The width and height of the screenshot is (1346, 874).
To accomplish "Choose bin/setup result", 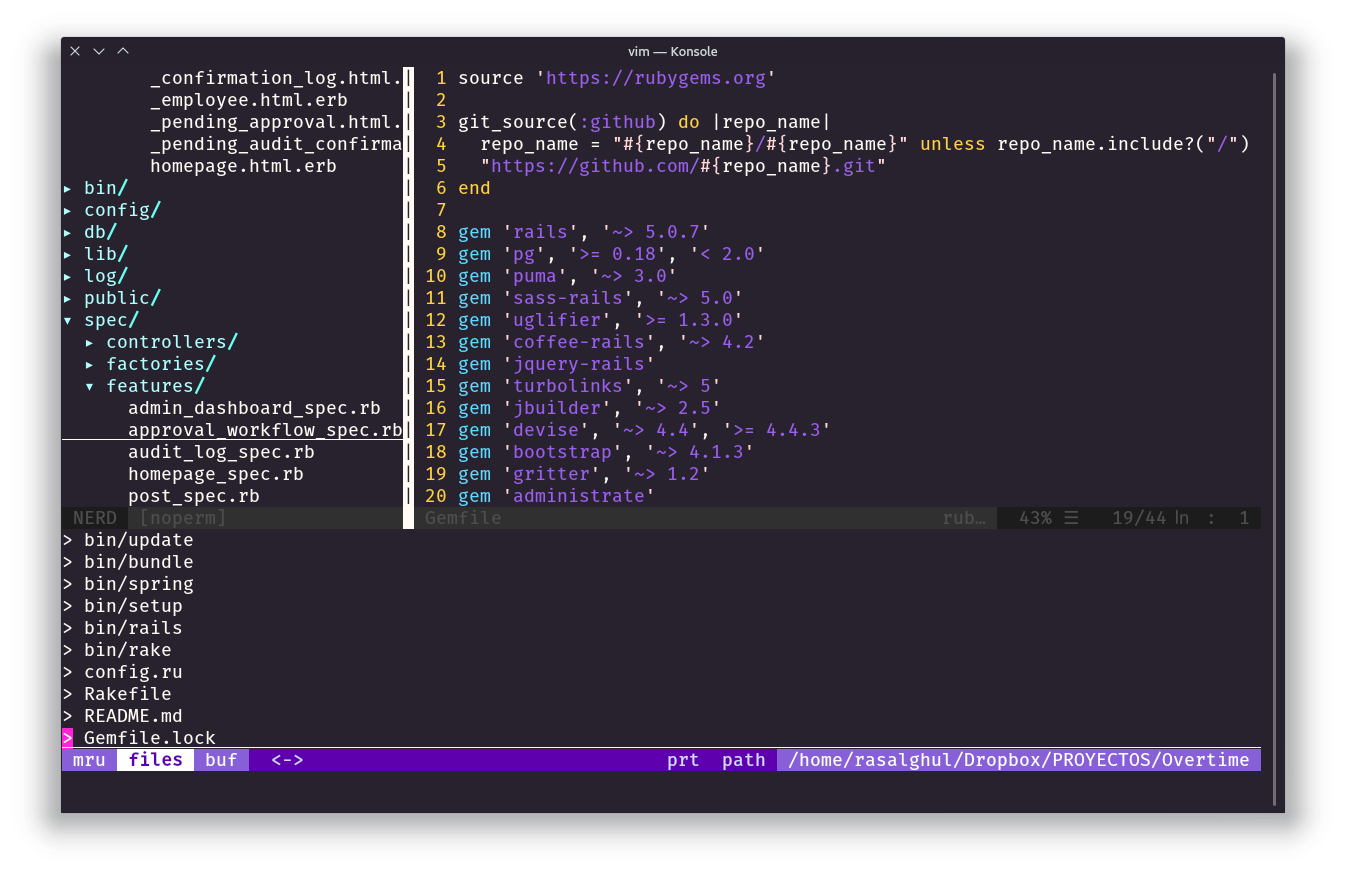I will click(x=133, y=606).
